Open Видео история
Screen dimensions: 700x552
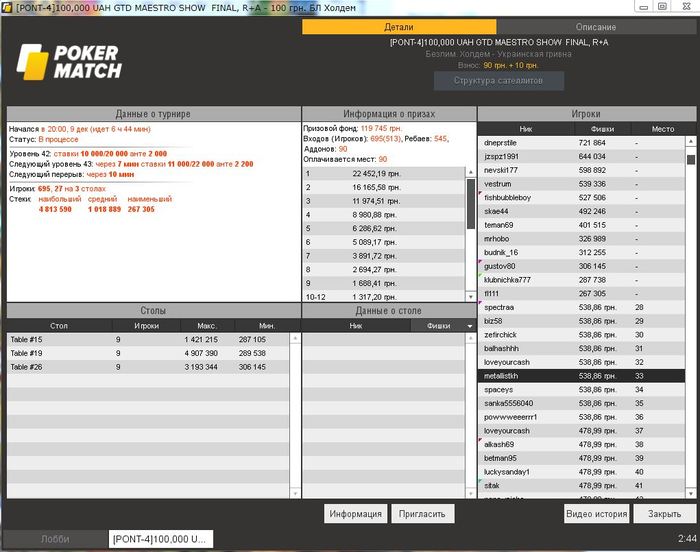pyautogui.click(x=596, y=514)
